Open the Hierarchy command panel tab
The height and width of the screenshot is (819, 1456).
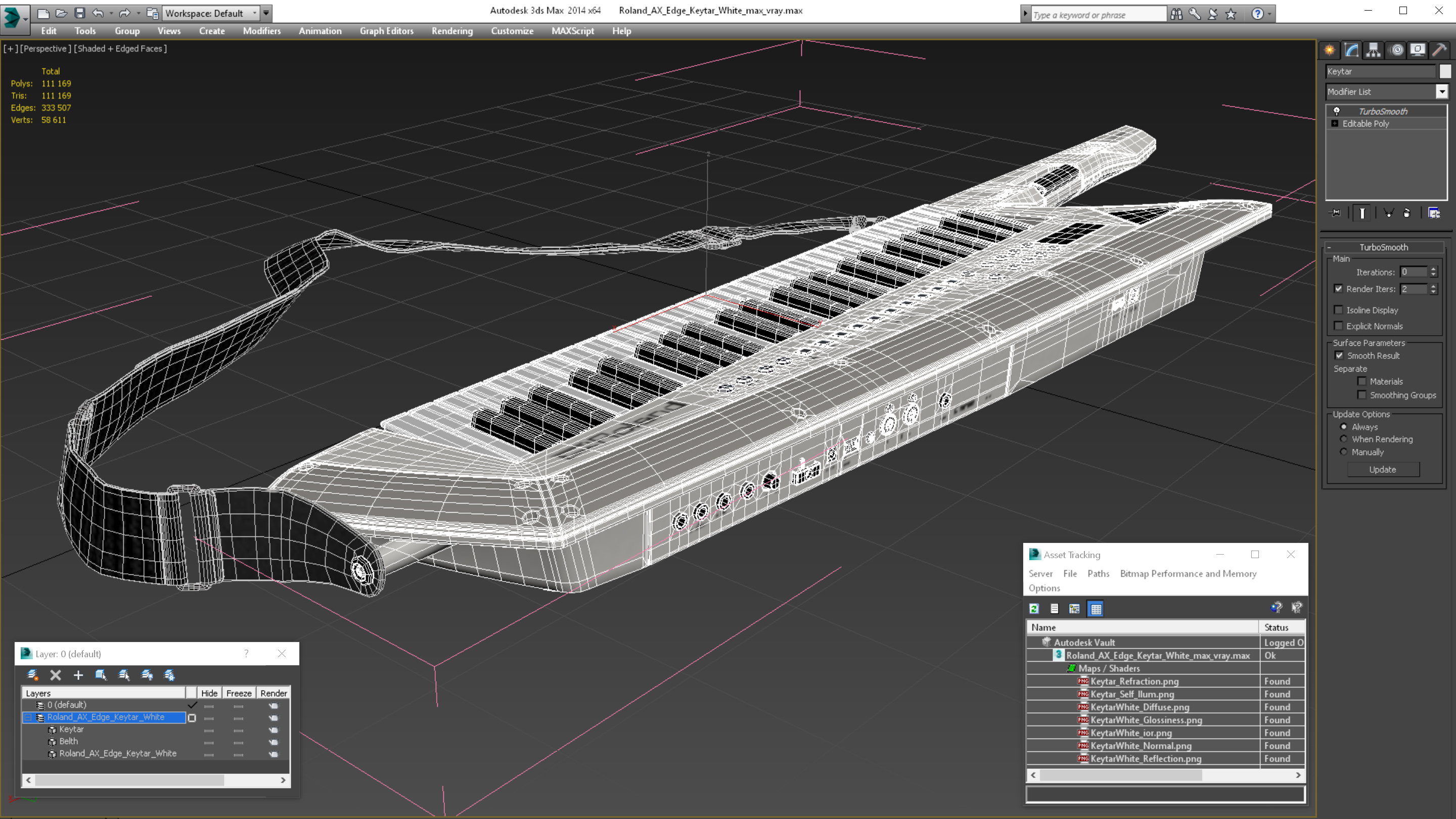coord(1374,50)
